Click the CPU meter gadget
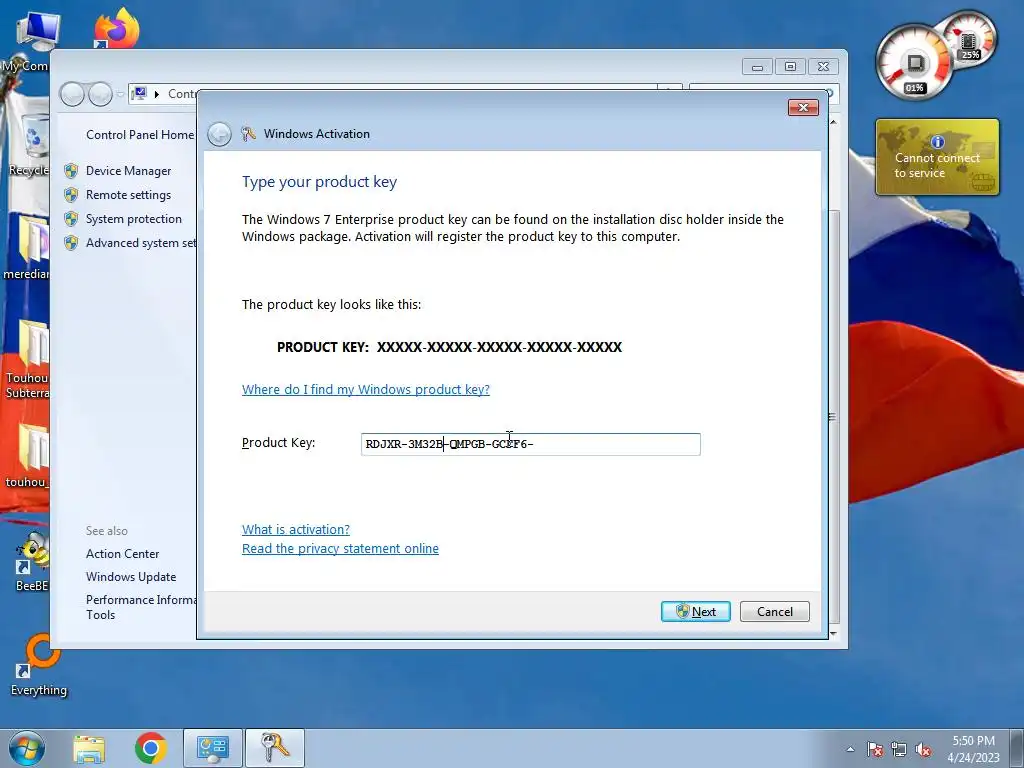Viewport: 1024px width, 768px height. pyautogui.click(x=914, y=63)
